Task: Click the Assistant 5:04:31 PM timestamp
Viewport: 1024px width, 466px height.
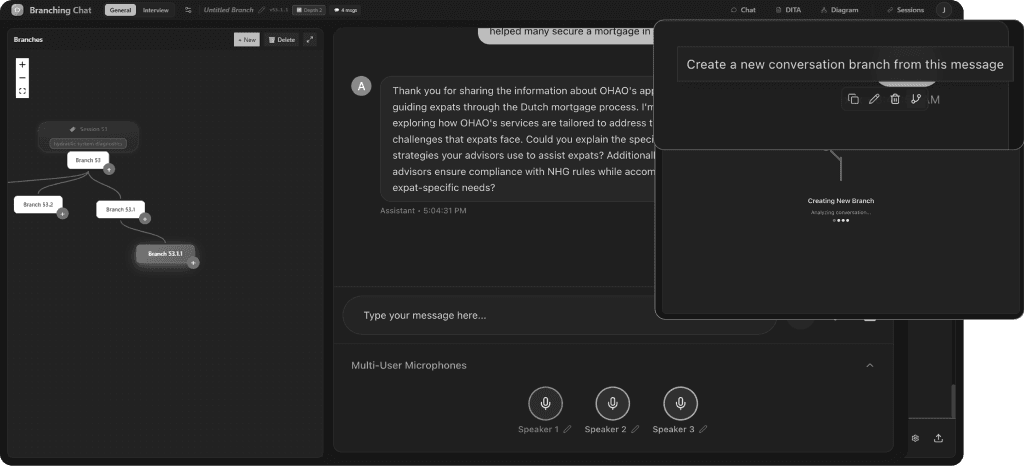Action: tap(423, 211)
